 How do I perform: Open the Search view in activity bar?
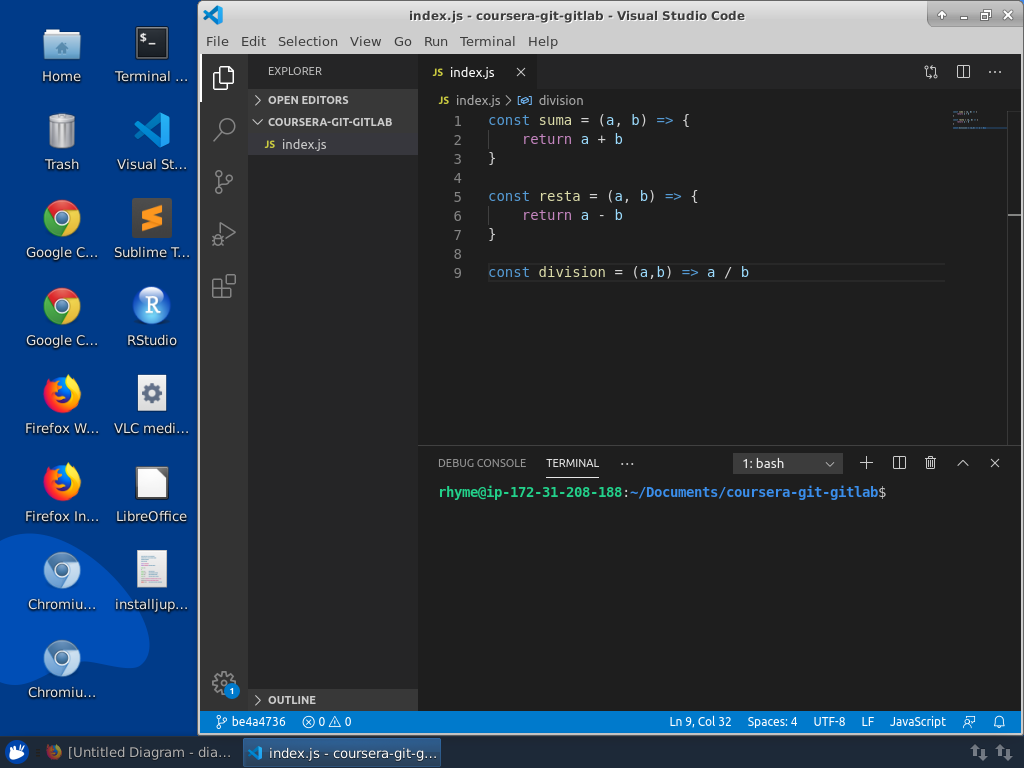[x=224, y=129]
